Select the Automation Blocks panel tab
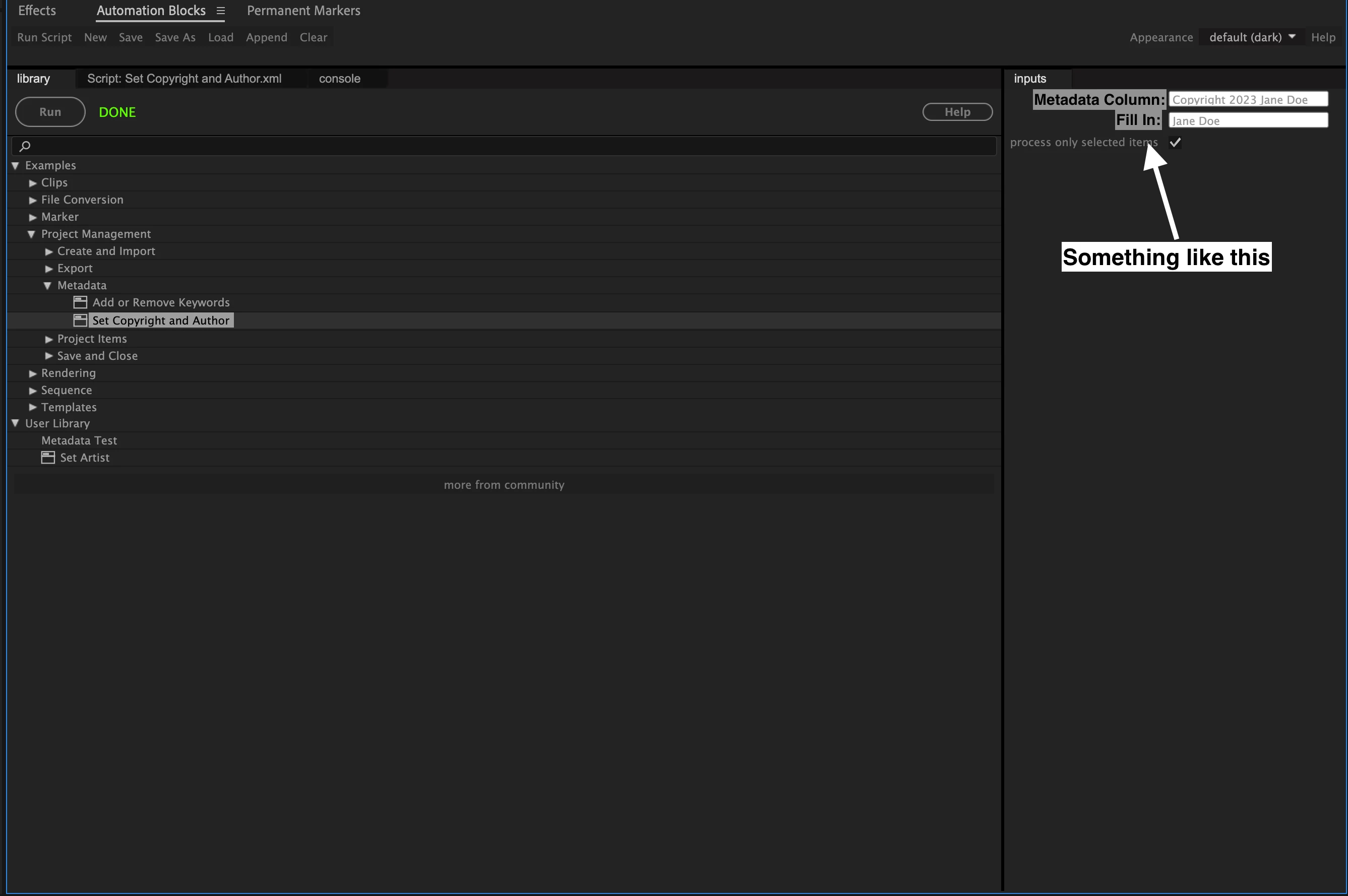Viewport: 1348px width, 896px height. [x=151, y=10]
